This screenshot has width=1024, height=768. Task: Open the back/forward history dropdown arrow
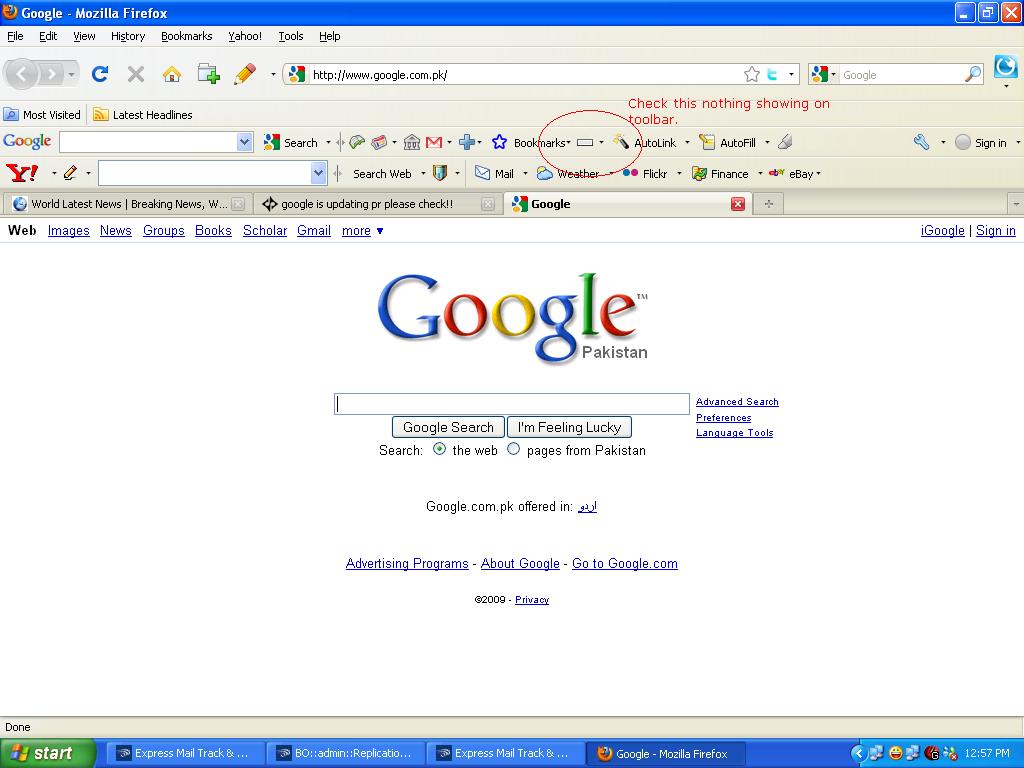[x=71, y=74]
